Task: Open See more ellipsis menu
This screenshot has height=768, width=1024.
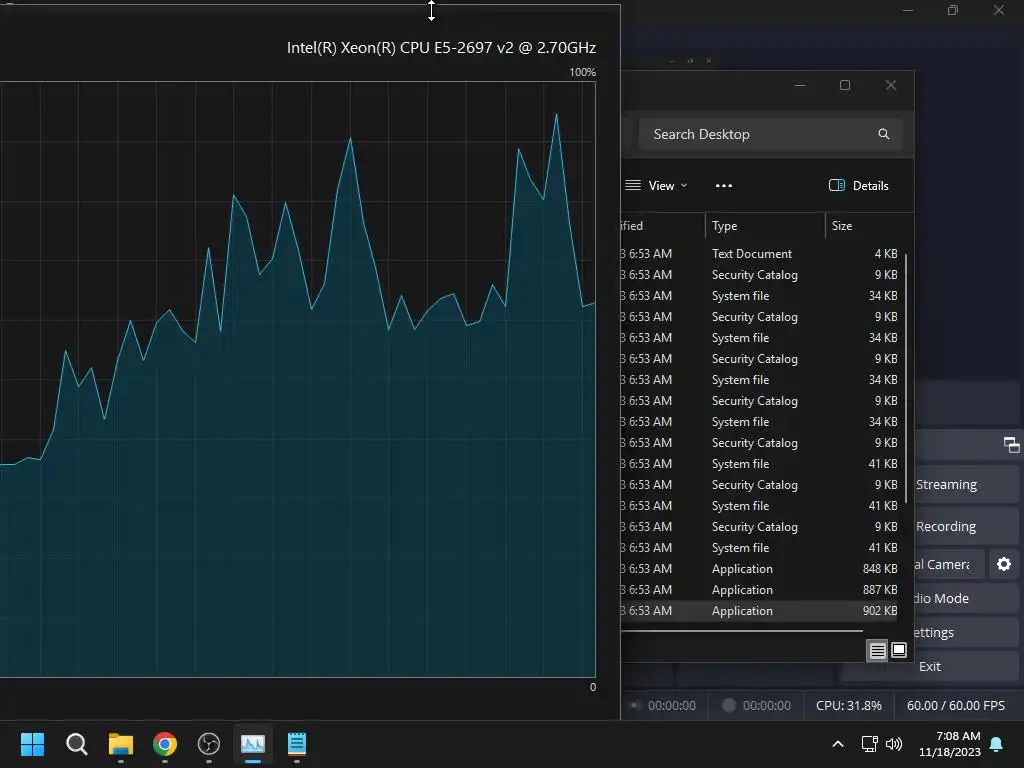Action: point(724,186)
